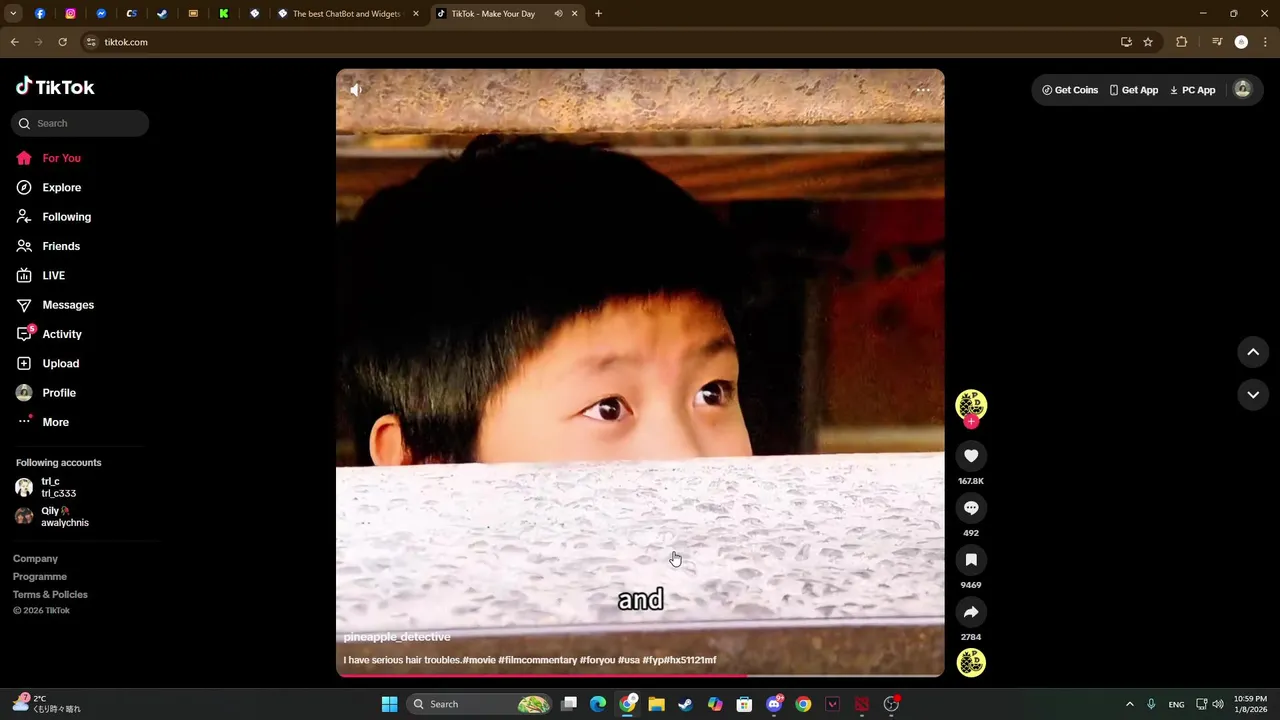Open the Chrome three-dot menu
Image resolution: width=1280 pixels, height=720 pixels.
tap(1265, 42)
